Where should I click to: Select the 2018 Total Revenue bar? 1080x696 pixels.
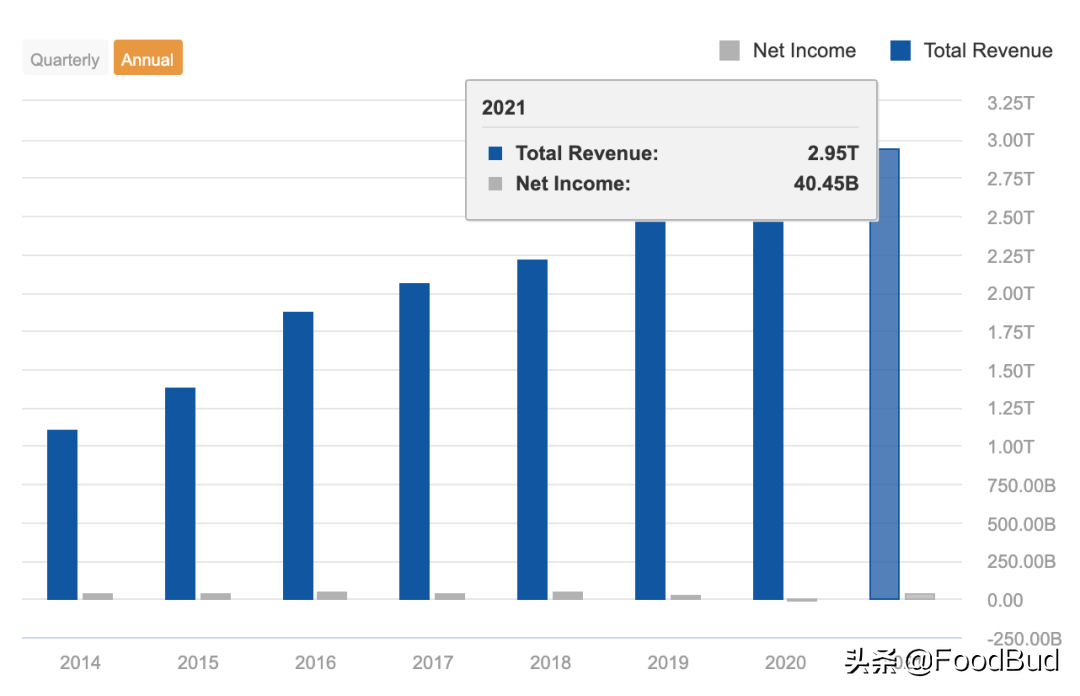coord(532,429)
